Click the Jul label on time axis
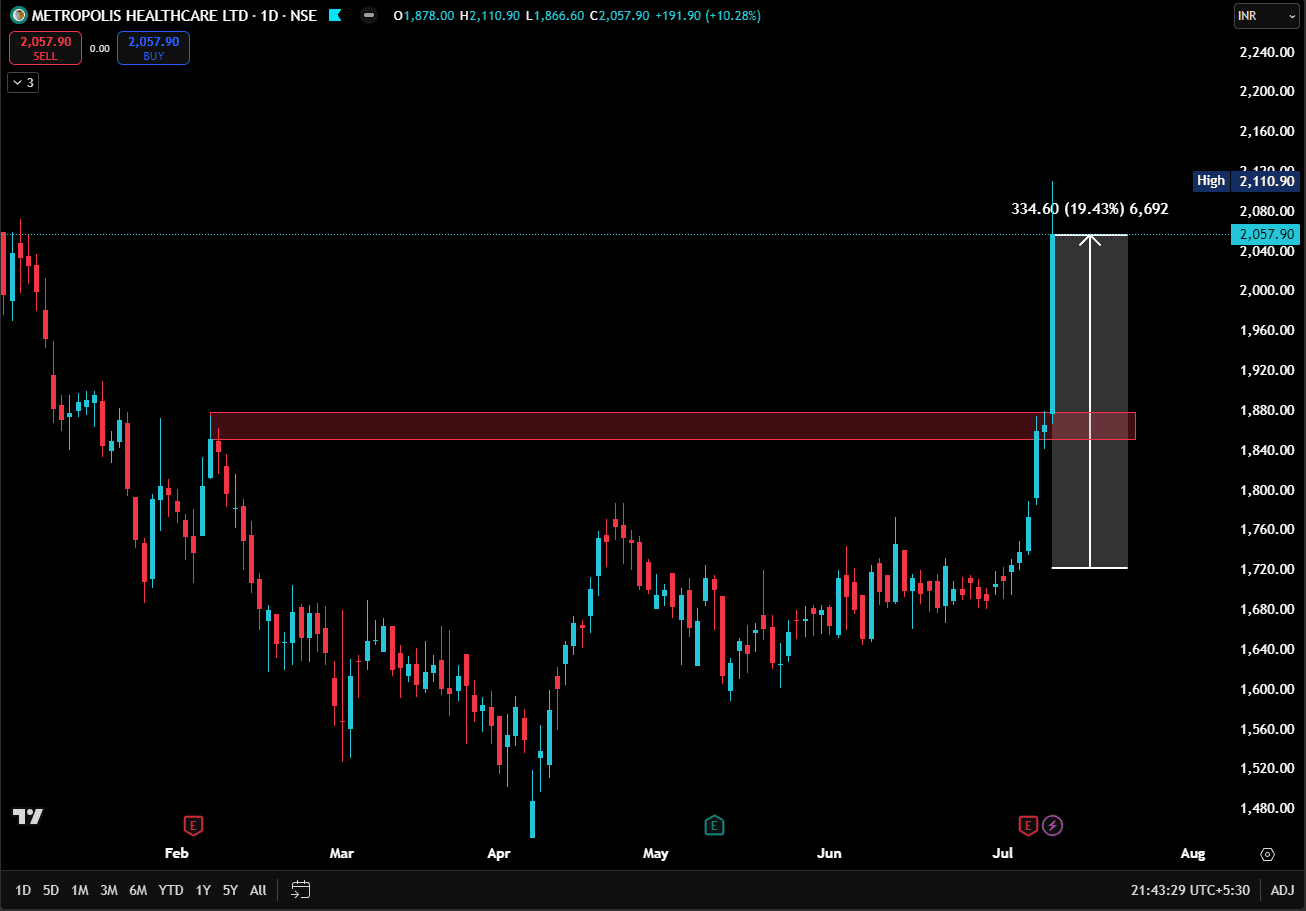This screenshot has height=911, width=1306. point(1003,853)
